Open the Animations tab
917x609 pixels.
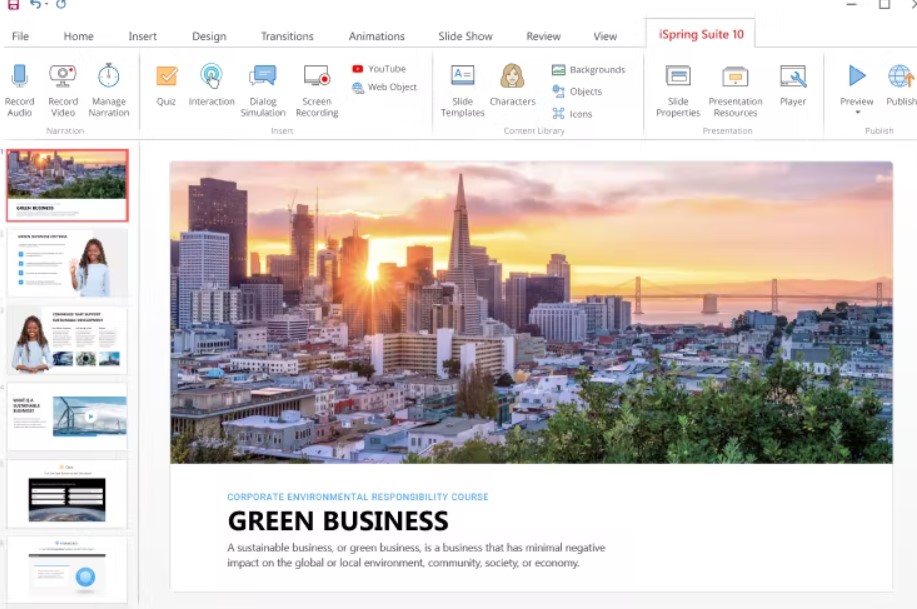click(376, 36)
